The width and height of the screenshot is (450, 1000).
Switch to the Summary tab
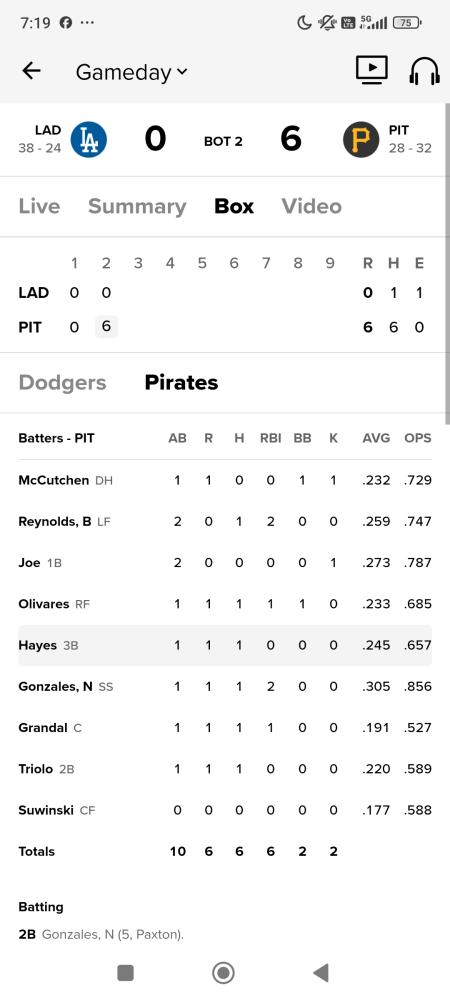point(137,206)
